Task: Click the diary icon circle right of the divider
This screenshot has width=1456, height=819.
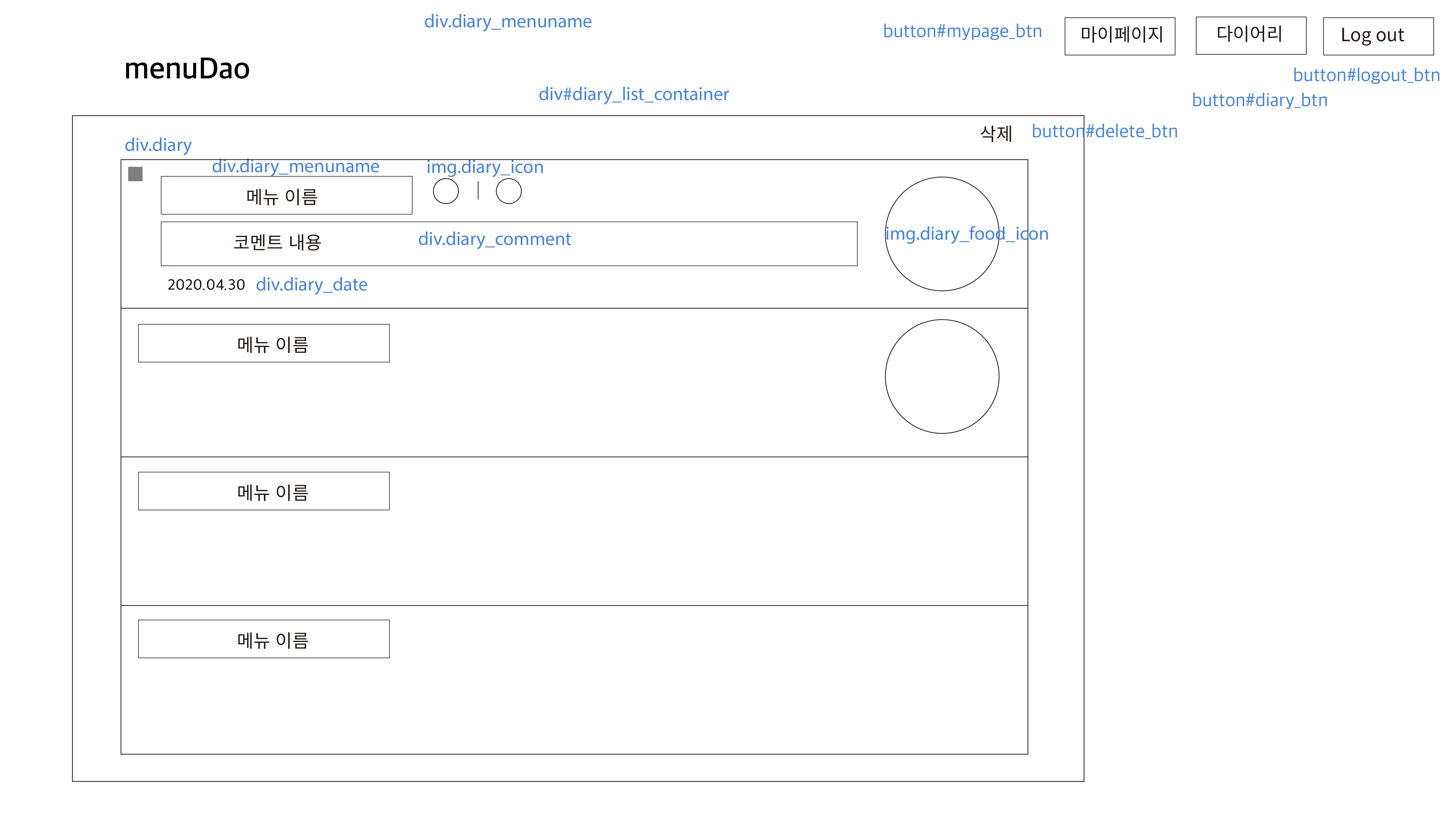Action: (508, 191)
